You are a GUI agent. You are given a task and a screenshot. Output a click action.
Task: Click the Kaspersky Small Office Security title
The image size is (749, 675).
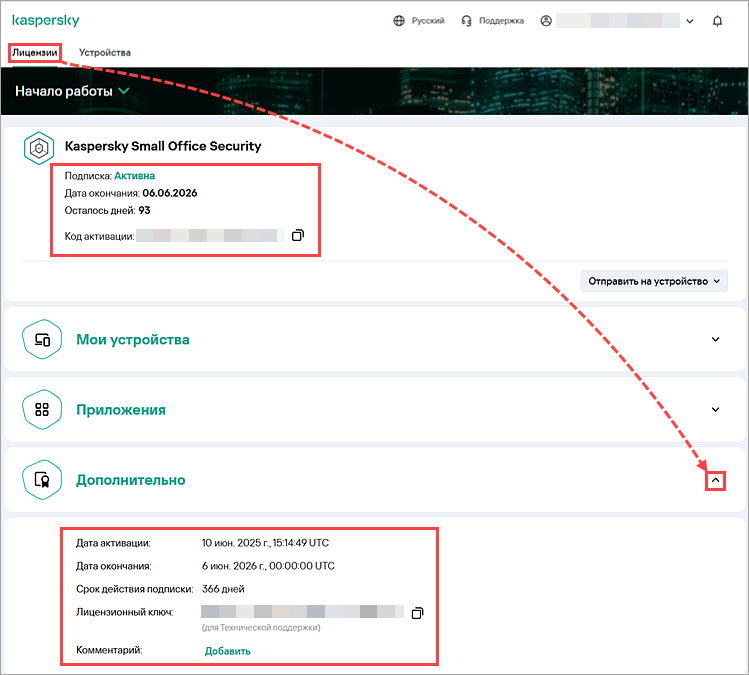pos(163,146)
